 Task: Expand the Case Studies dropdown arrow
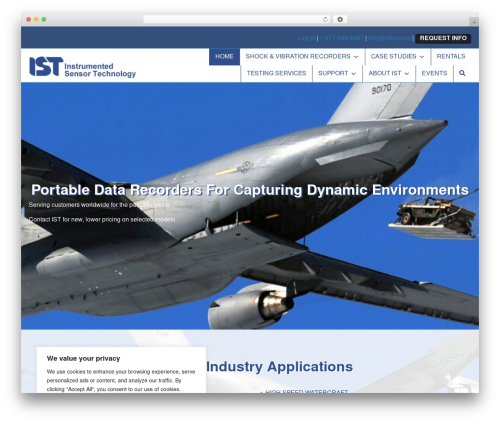tap(422, 57)
